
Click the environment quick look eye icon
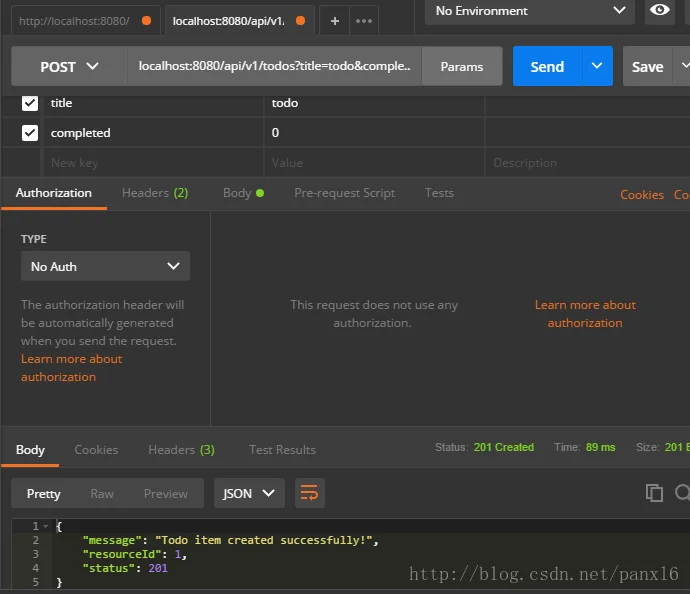659,10
